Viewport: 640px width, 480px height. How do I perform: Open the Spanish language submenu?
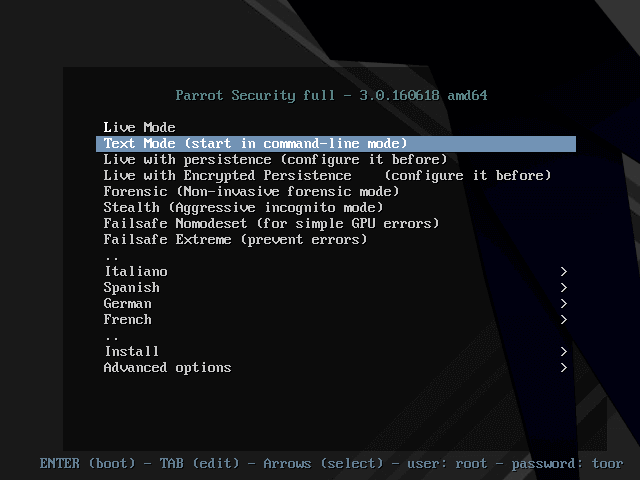click(131, 287)
